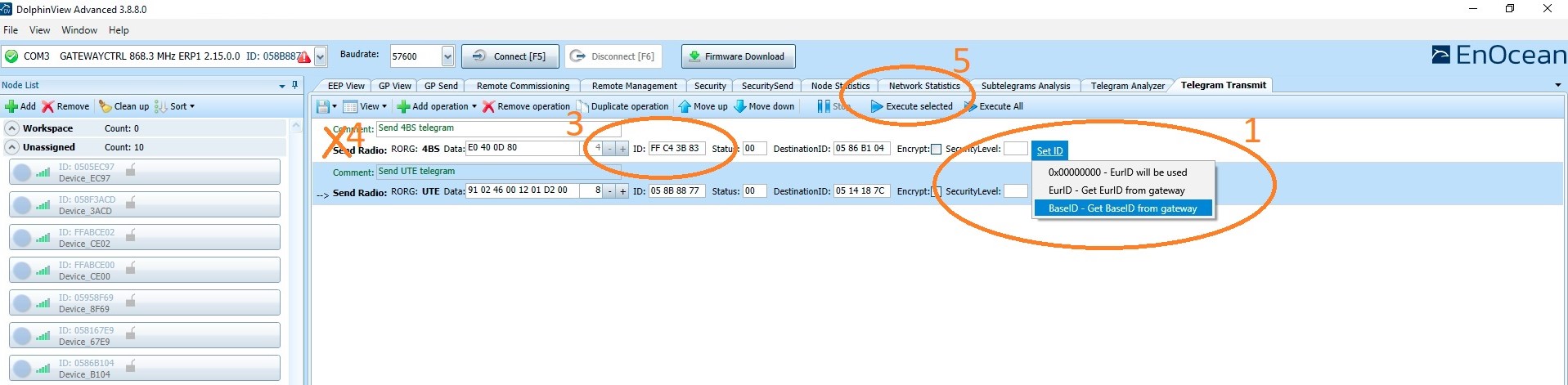The height and width of the screenshot is (385, 1568).
Task: Toggle Encrypt checkbox in the UTE telegram row
Action: tap(937, 191)
